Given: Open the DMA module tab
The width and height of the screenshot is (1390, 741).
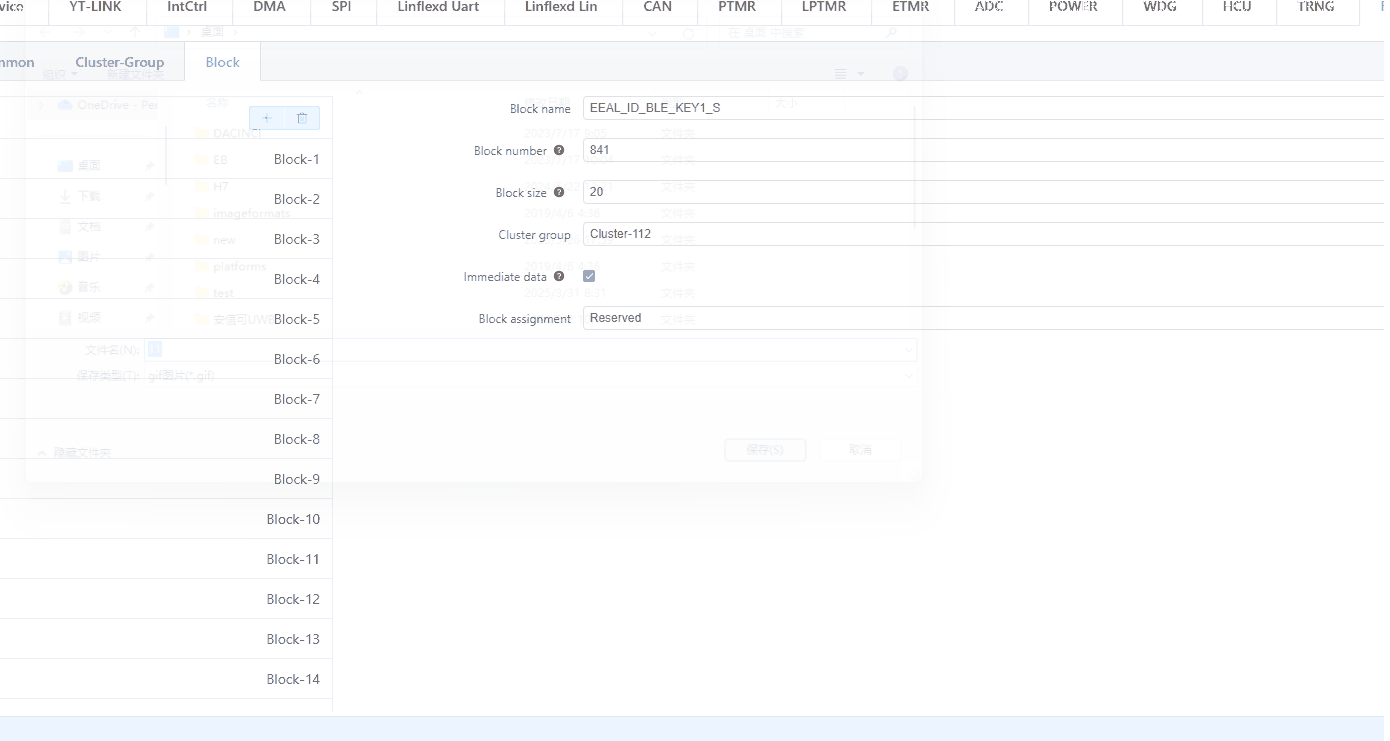Looking at the screenshot, I should pos(269,7).
